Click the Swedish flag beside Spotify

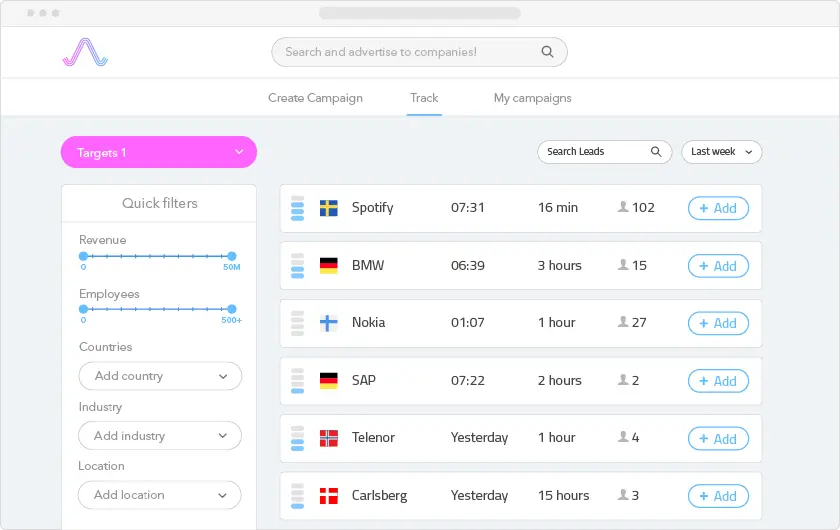pyautogui.click(x=328, y=208)
